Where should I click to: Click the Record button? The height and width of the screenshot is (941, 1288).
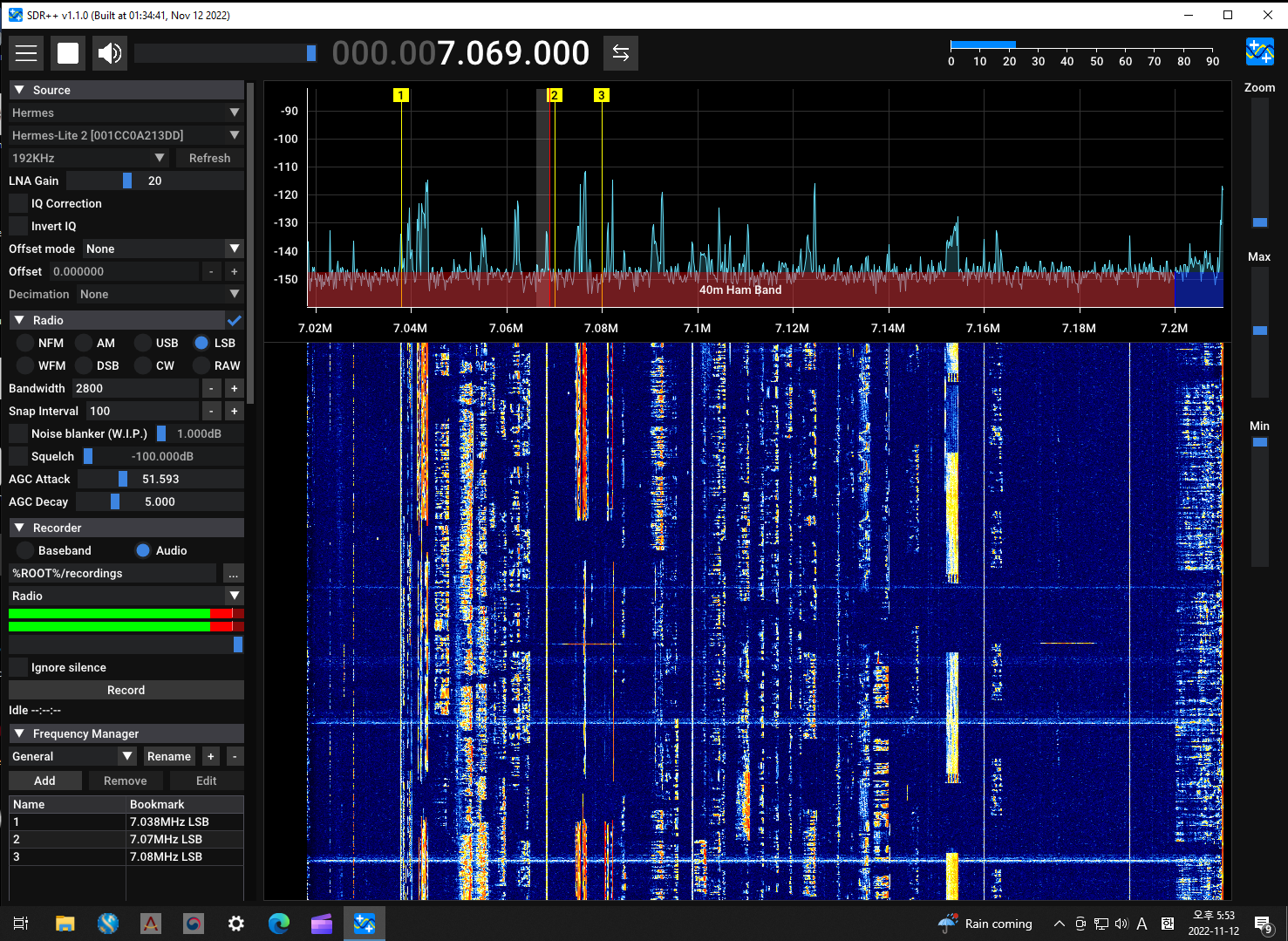(x=126, y=691)
